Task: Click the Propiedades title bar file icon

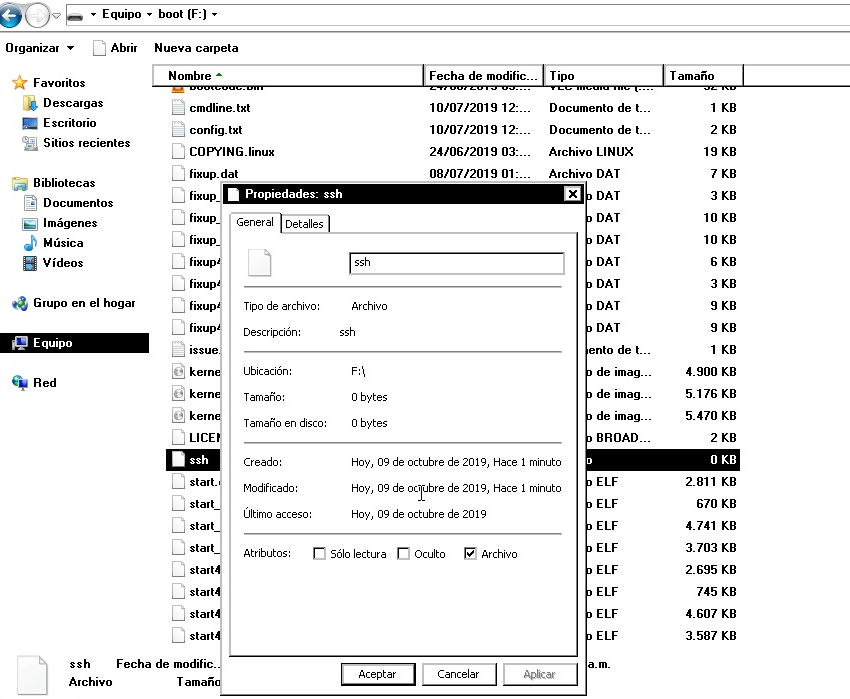Action: (234, 194)
